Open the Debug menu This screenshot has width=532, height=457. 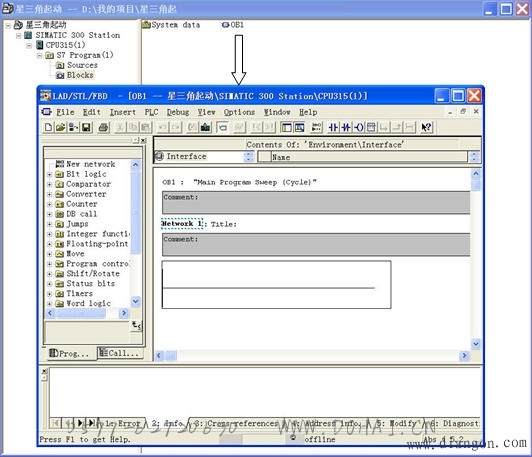pos(178,112)
